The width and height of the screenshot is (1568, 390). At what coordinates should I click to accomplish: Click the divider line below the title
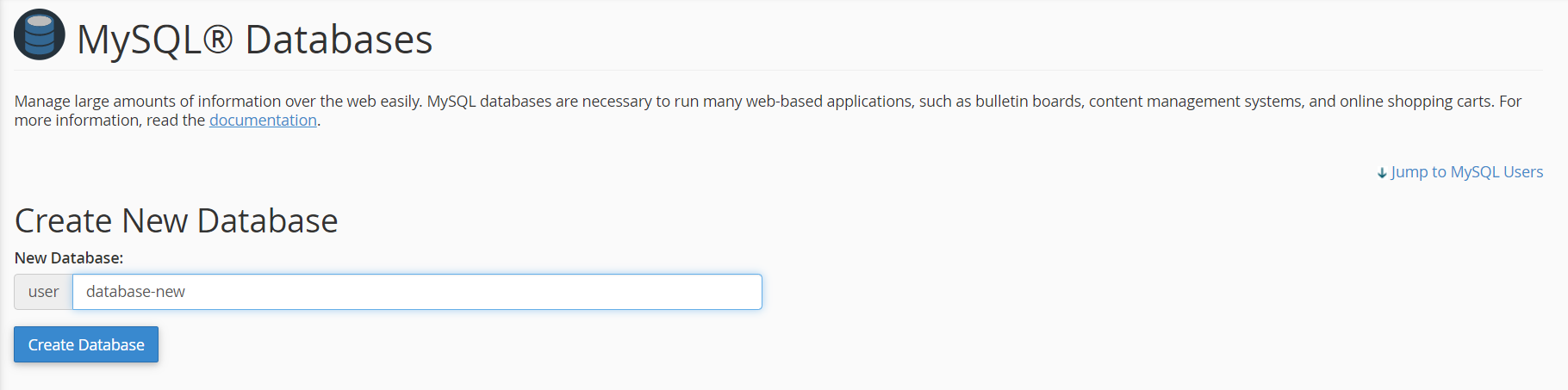tap(775, 70)
